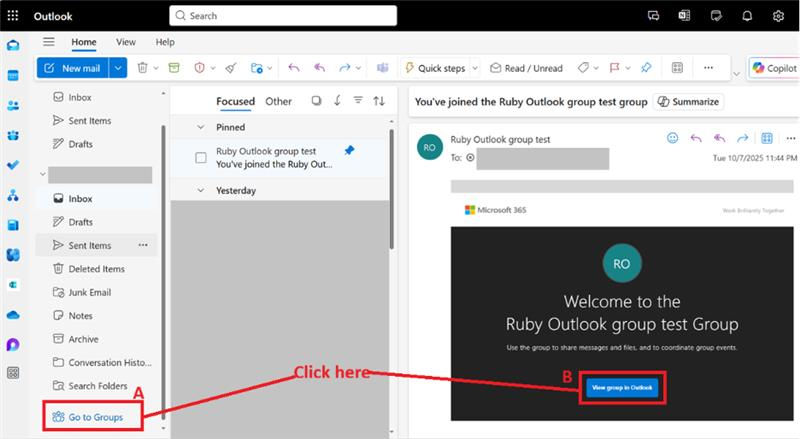Open Calendar app in left rail
800x439 pixels.
tap(13, 76)
